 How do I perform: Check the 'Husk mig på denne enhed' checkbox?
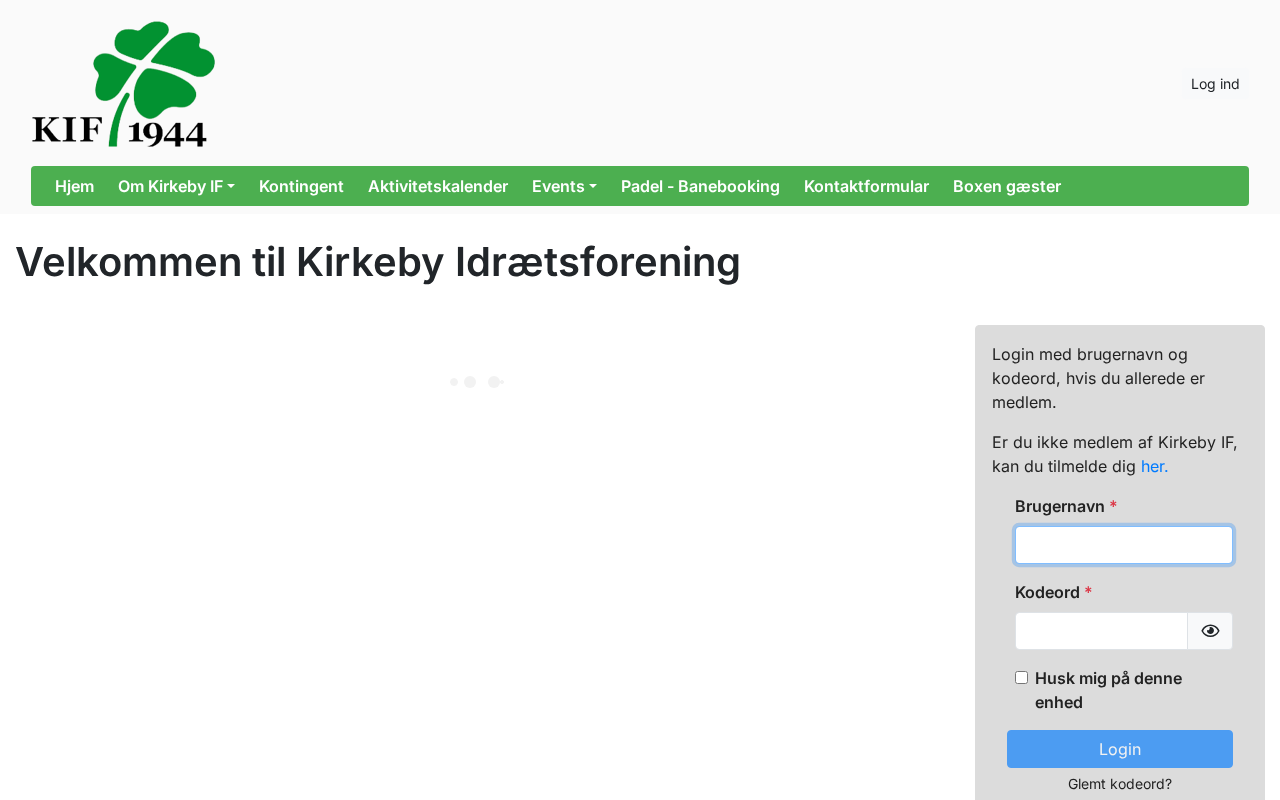(x=1021, y=677)
